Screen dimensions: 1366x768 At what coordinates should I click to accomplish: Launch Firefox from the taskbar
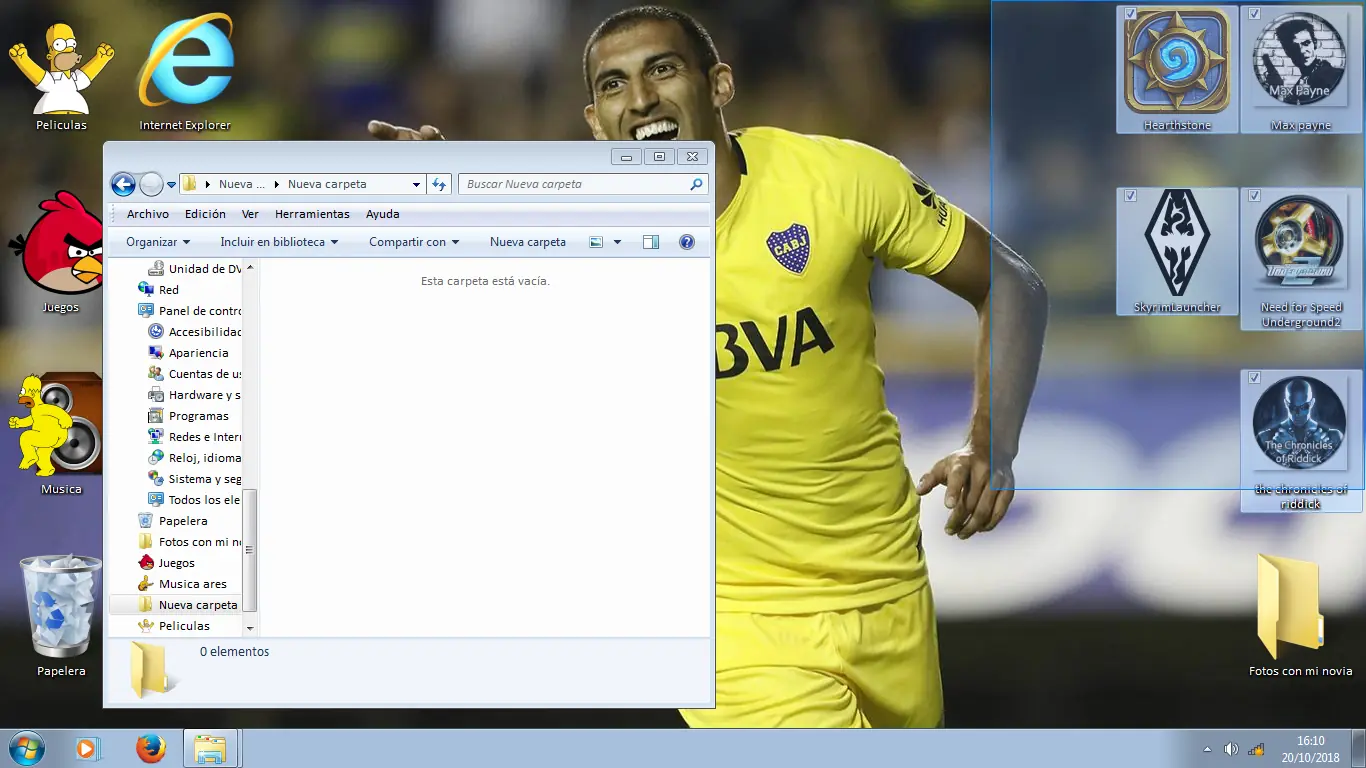(x=151, y=748)
